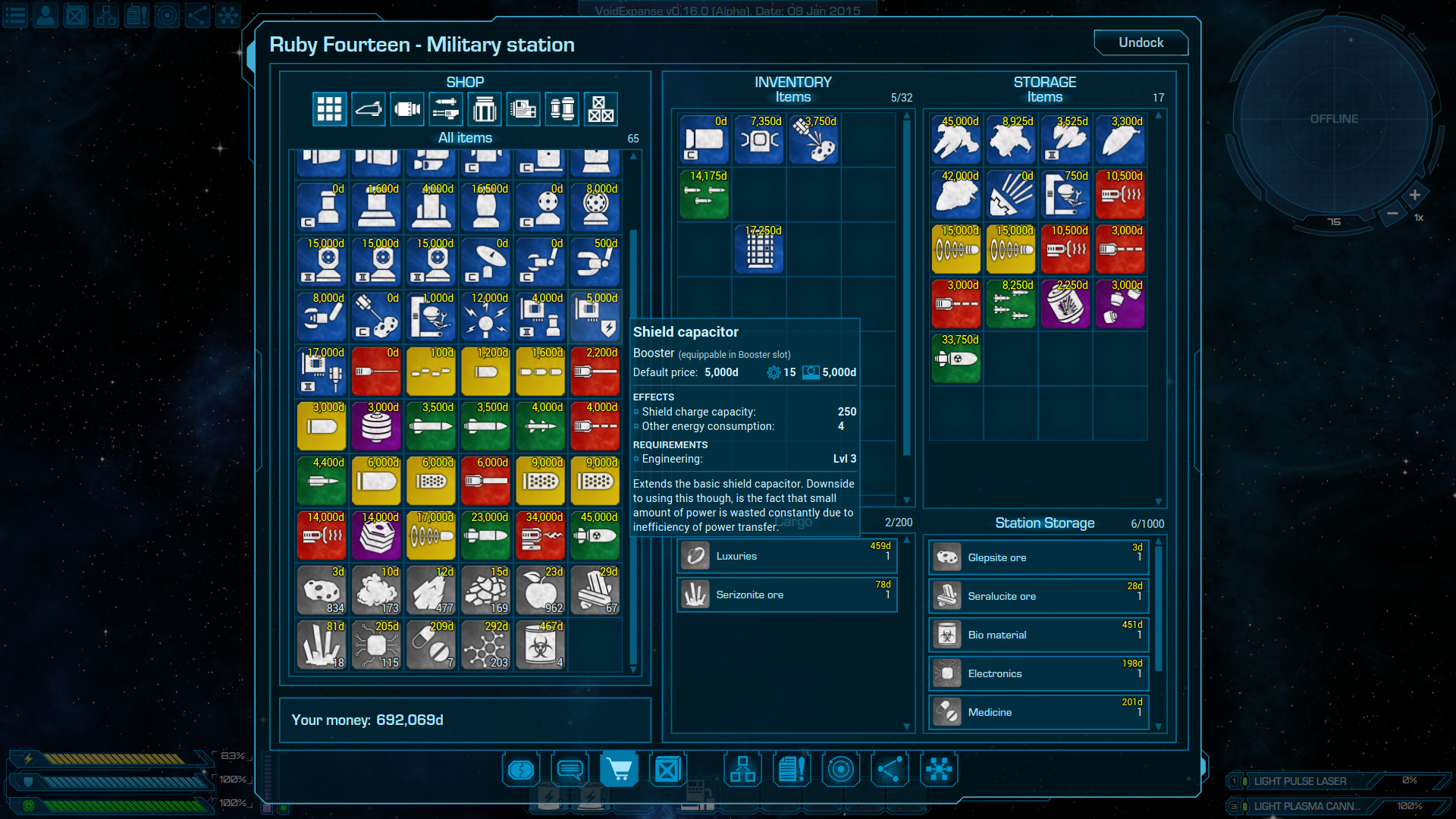
Task: Select the Bio material entry in Station Storage
Action: tap(1037, 635)
